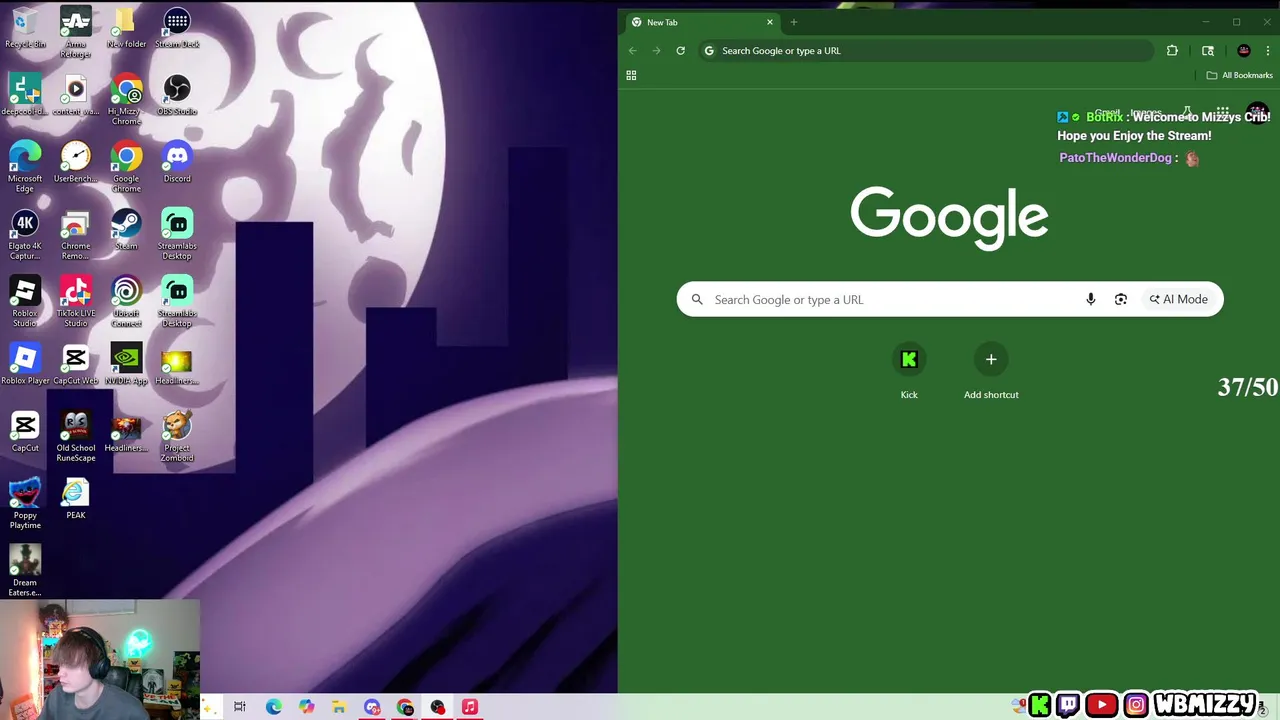Launch Roblox Player desktop shortcut
1280x720 pixels.
point(25,364)
